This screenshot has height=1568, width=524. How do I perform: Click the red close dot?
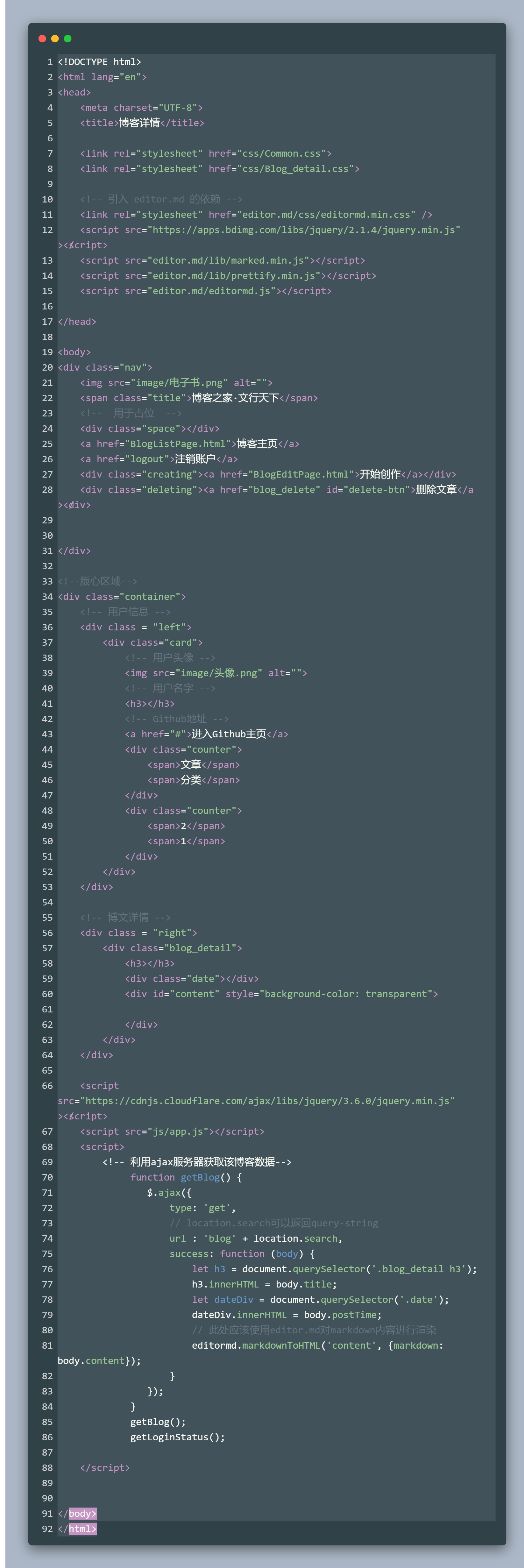tap(42, 38)
